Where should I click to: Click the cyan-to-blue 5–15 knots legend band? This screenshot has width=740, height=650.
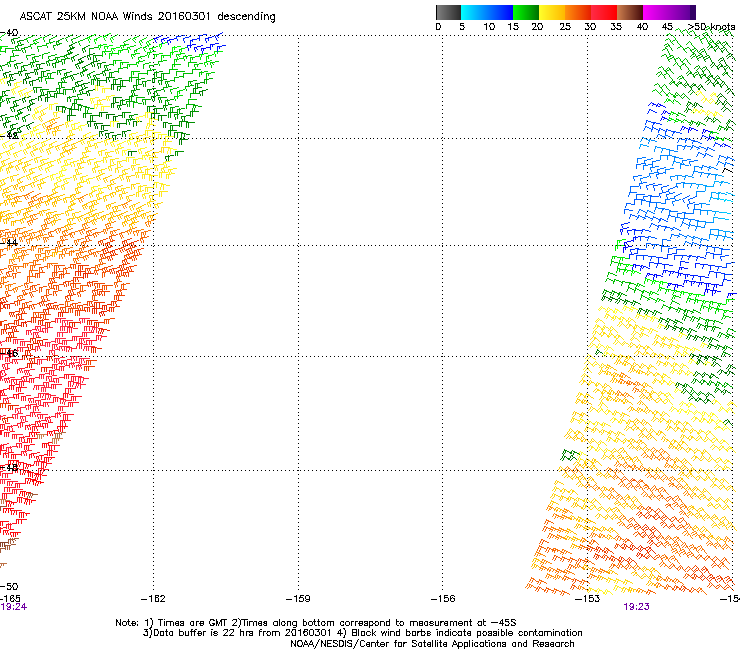click(x=487, y=12)
